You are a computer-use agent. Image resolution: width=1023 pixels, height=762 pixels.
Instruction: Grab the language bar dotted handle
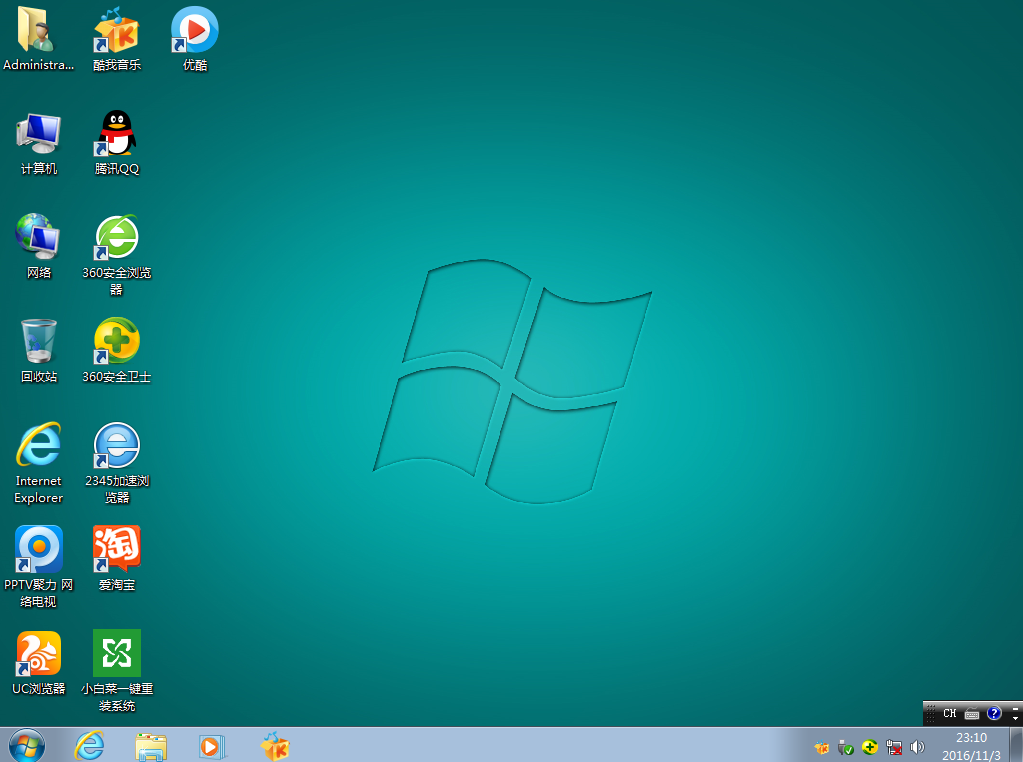pyautogui.click(x=931, y=713)
